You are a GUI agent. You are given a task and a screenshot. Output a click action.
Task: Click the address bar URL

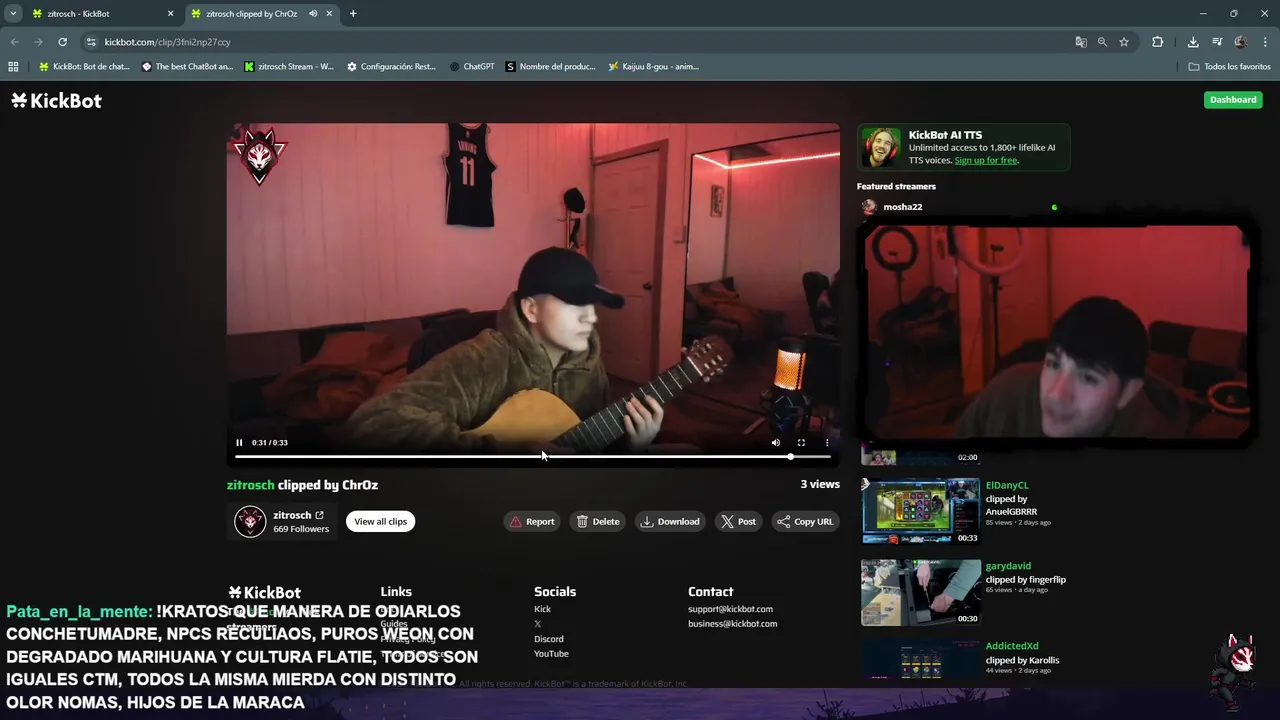tap(167, 42)
